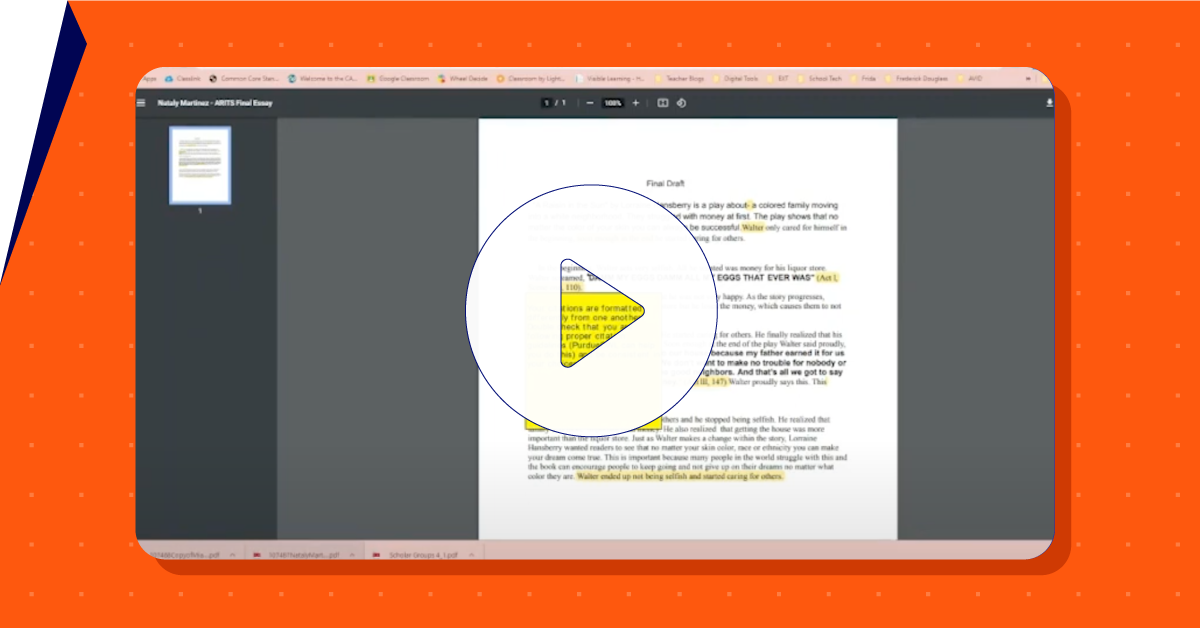Click the page number input field
1200x628 pixels.
pos(547,103)
